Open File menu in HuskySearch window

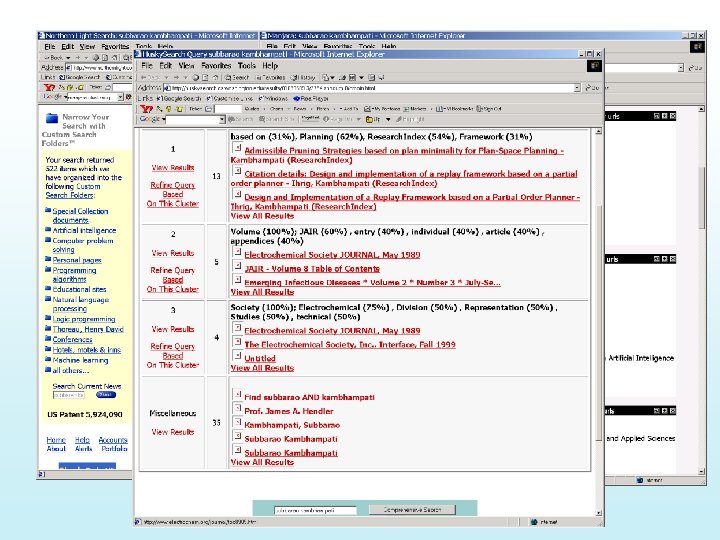pos(146,66)
